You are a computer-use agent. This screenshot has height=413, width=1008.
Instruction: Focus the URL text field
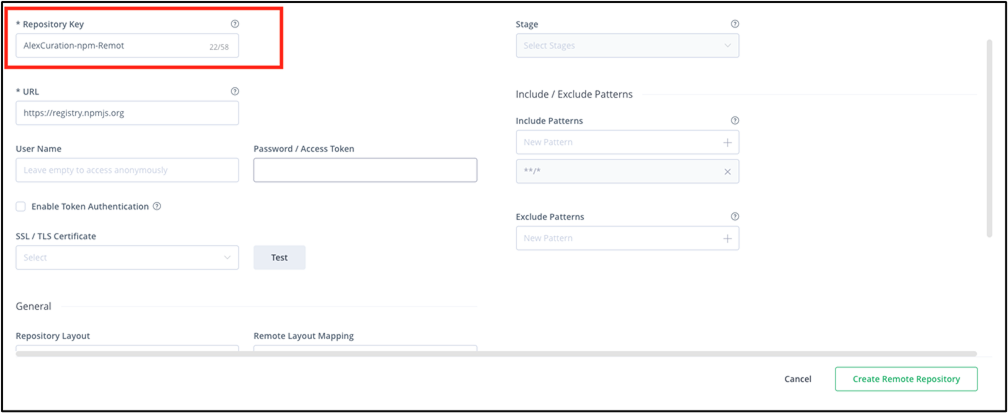click(127, 113)
